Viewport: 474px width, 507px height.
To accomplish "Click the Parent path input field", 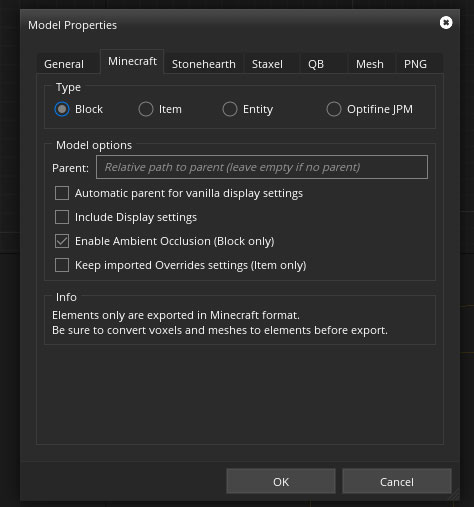I will coord(262,167).
